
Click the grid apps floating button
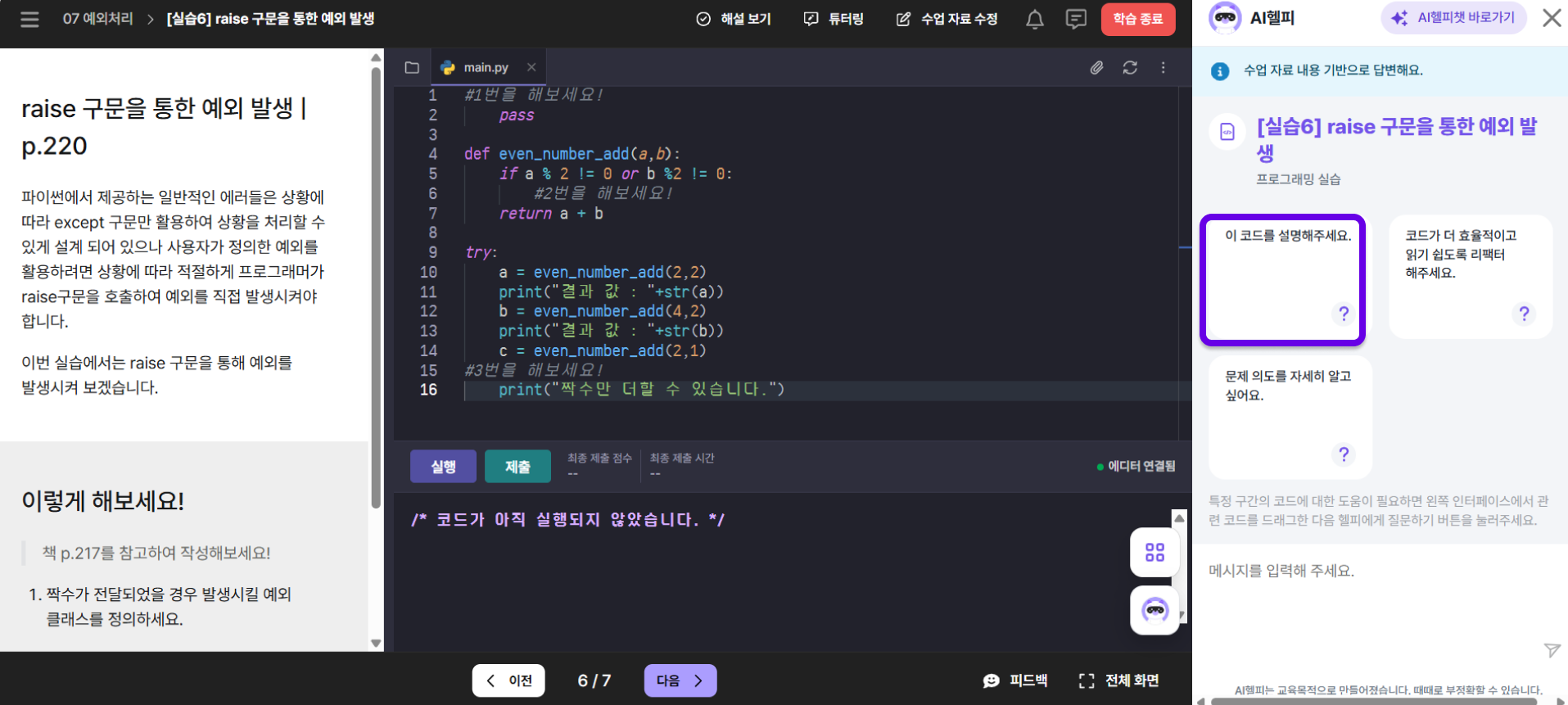click(x=1155, y=553)
